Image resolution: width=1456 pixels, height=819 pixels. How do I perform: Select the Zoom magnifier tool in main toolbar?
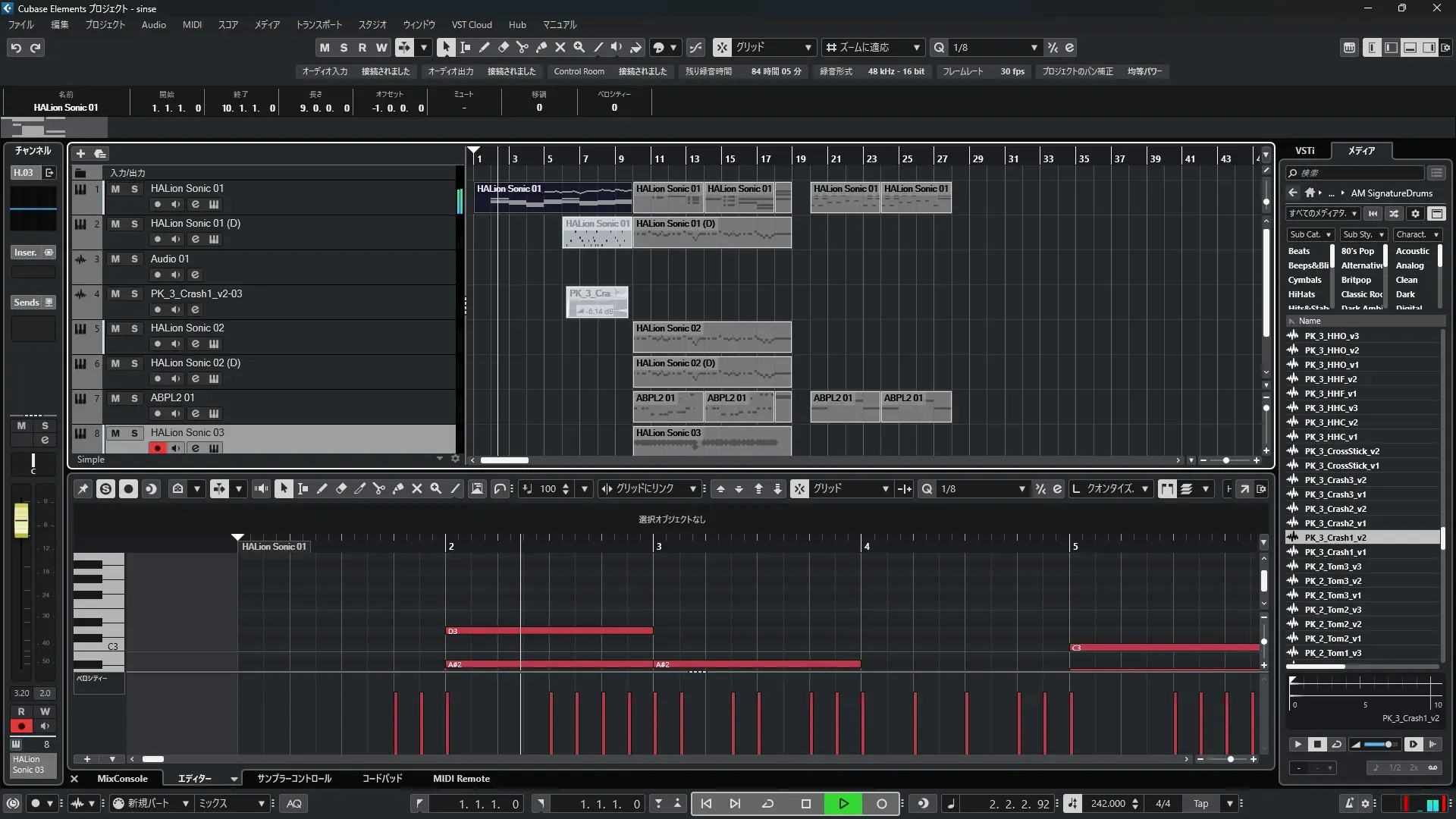pyautogui.click(x=579, y=47)
